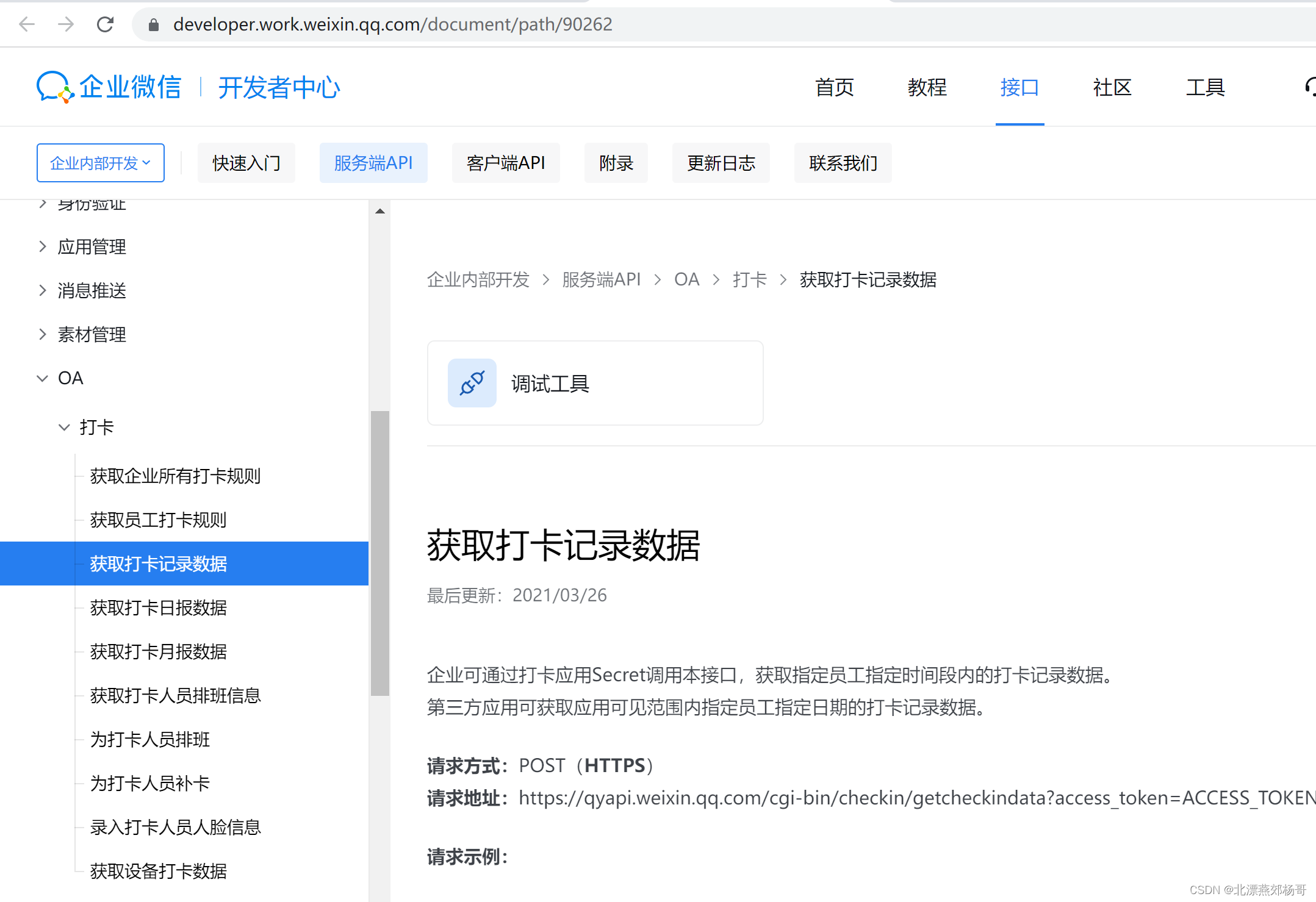Switch to 联系我们 tab
The image size is (1316, 902).
[x=843, y=163]
